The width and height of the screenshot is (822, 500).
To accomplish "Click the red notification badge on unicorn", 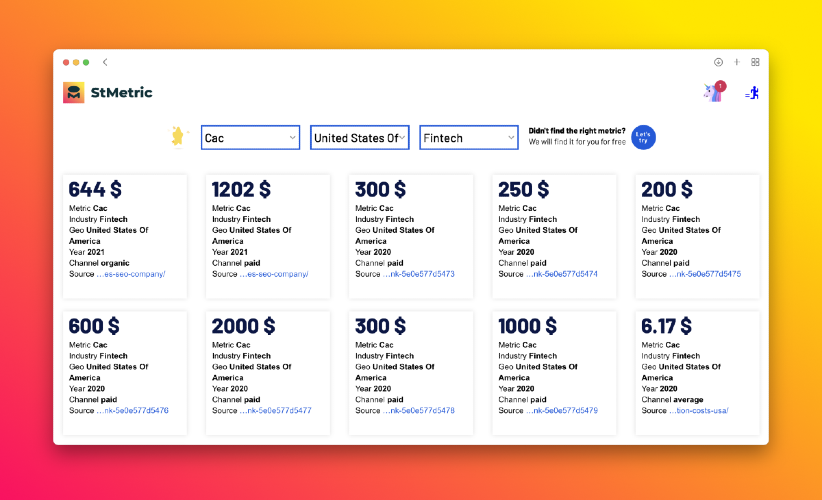I will click(x=721, y=85).
